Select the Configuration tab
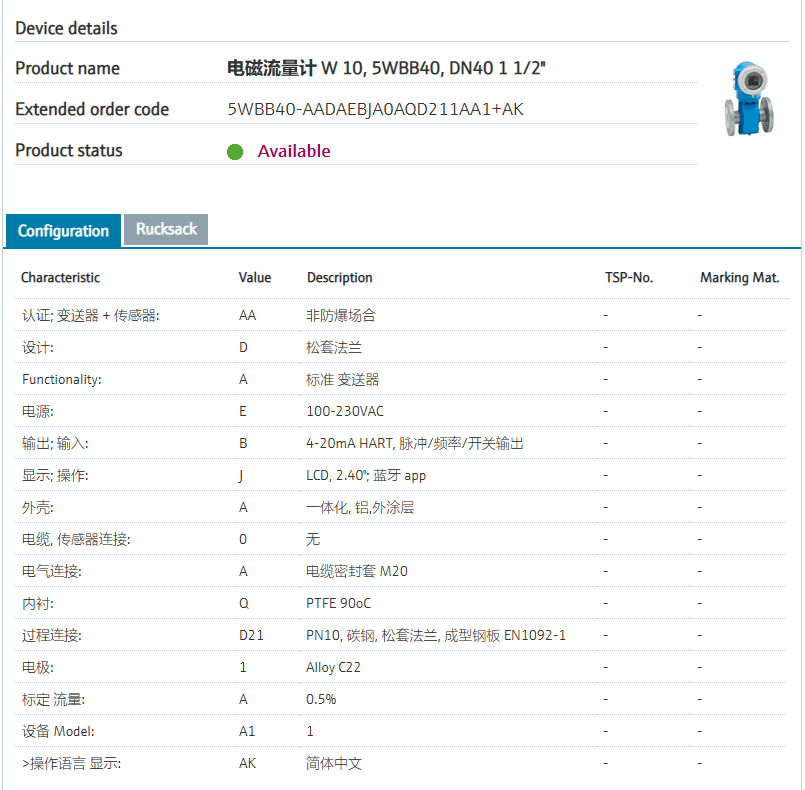Viewport: 805px width, 790px height. pos(63,231)
